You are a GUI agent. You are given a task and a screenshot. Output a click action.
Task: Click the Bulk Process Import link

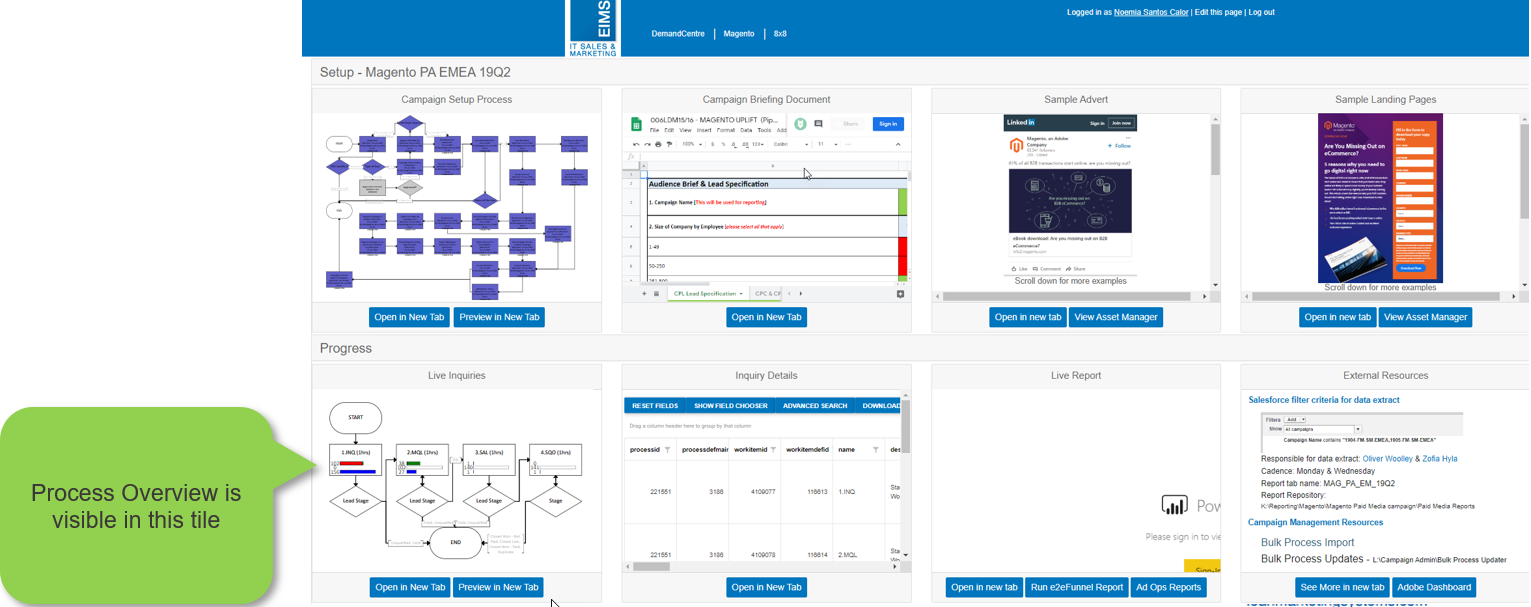click(x=1307, y=542)
